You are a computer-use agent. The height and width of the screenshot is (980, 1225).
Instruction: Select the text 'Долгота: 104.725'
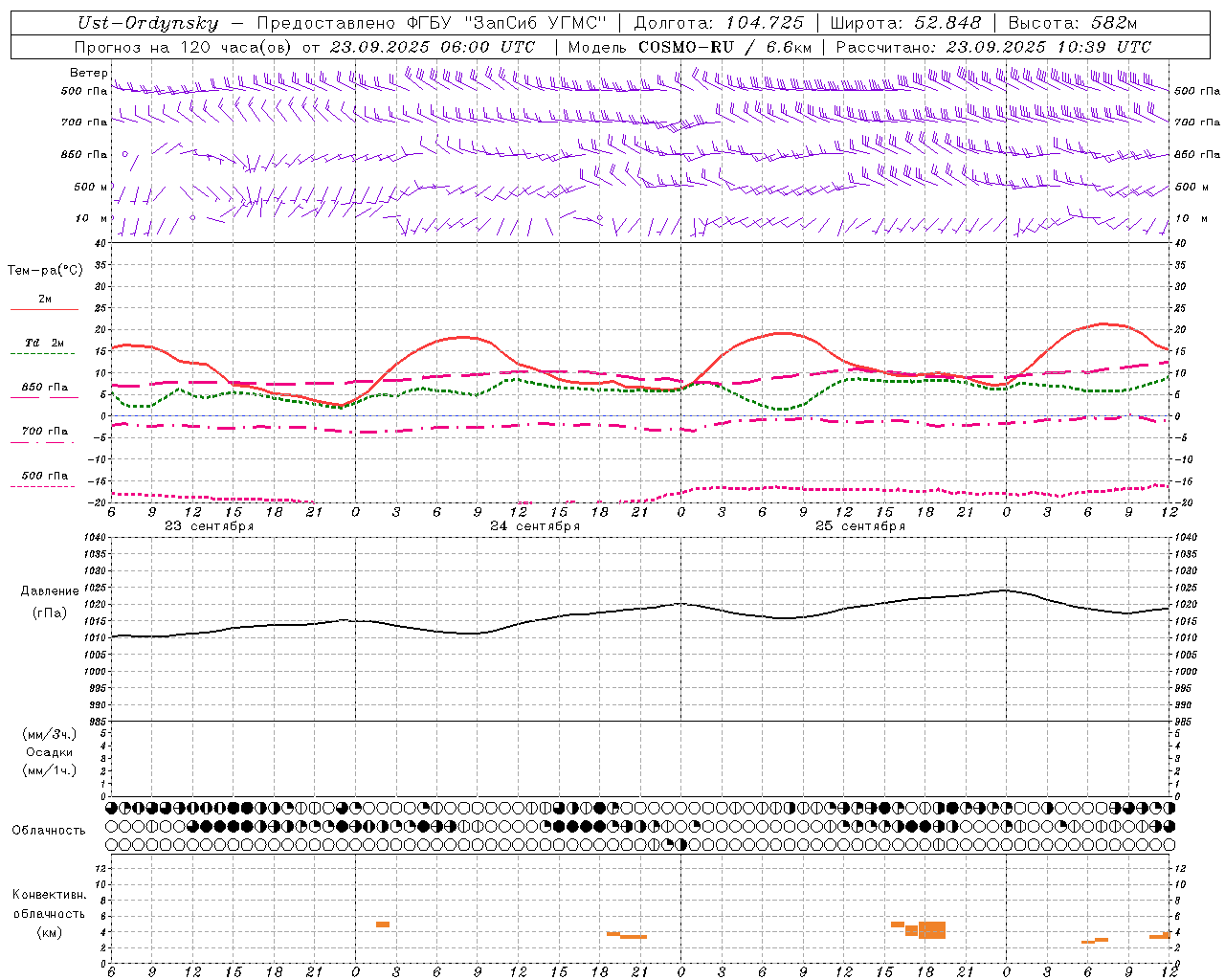719,24
